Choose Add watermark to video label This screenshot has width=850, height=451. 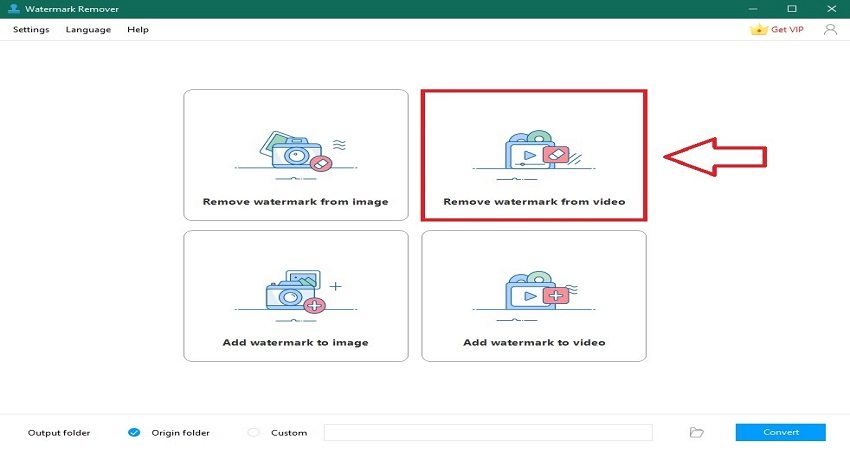534,343
